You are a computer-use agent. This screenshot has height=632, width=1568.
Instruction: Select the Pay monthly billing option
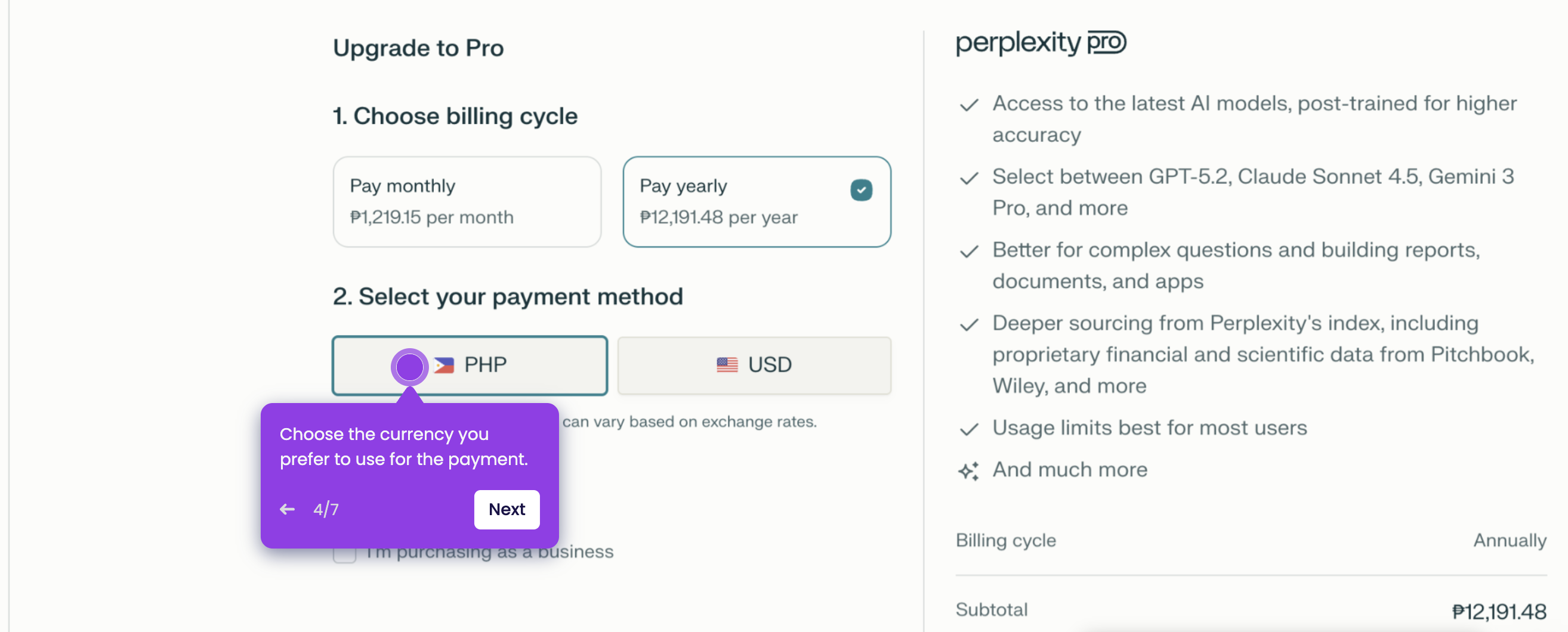[x=467, y=202]
